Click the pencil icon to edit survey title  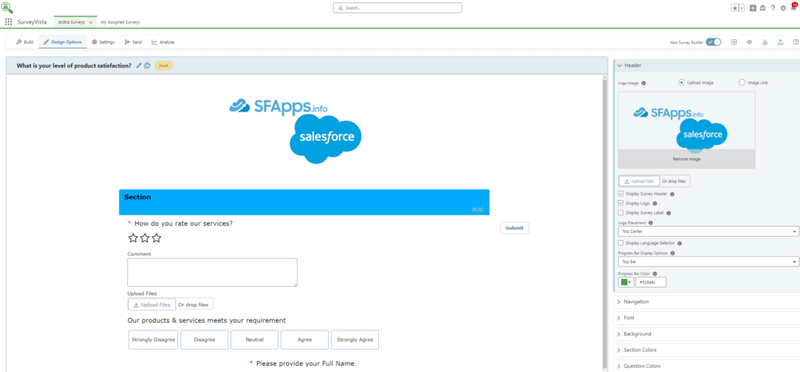pyautogui.click(x=139, y=65)
